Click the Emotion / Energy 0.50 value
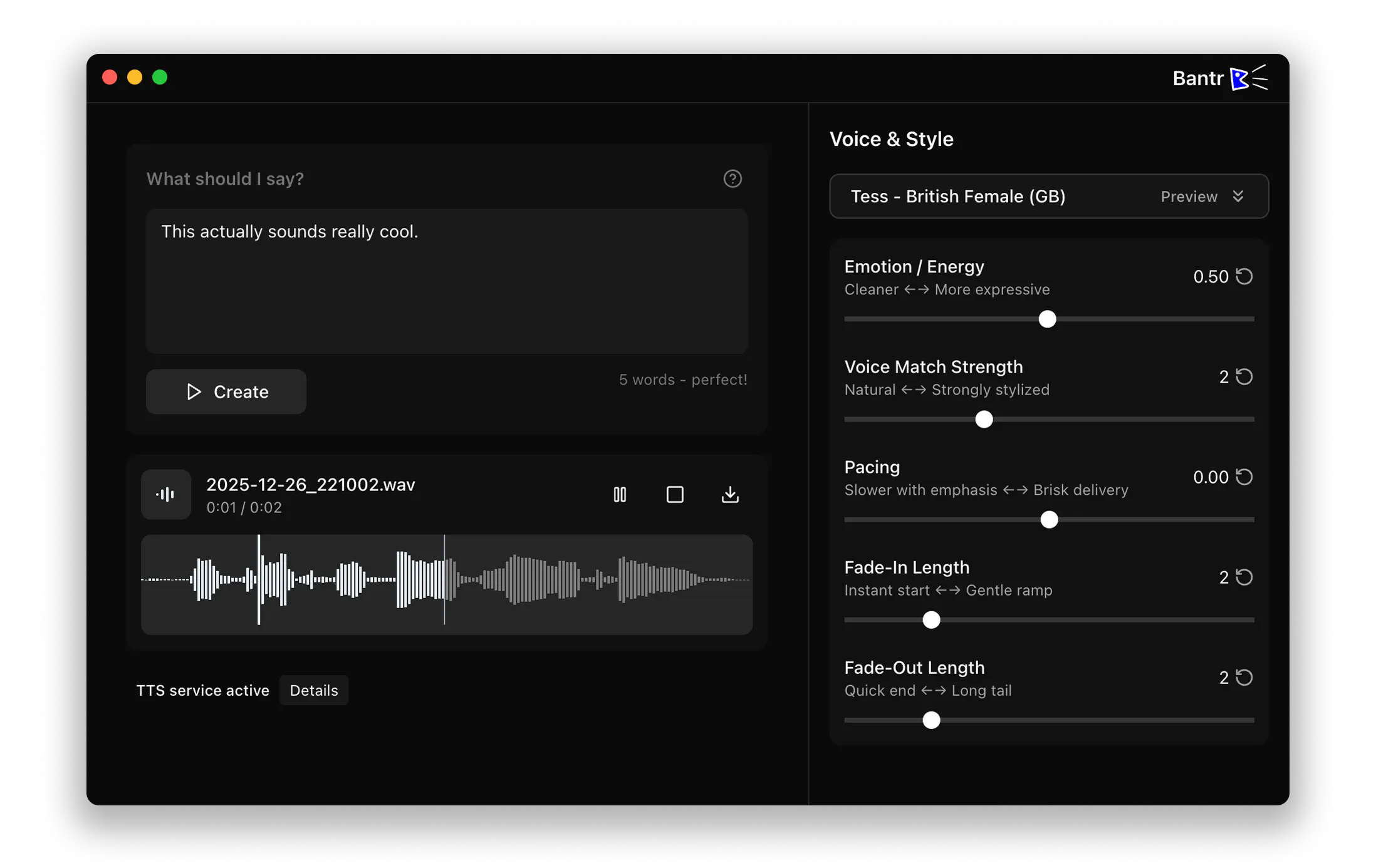The image size is (1376, 868). (x=1211, y=276)
